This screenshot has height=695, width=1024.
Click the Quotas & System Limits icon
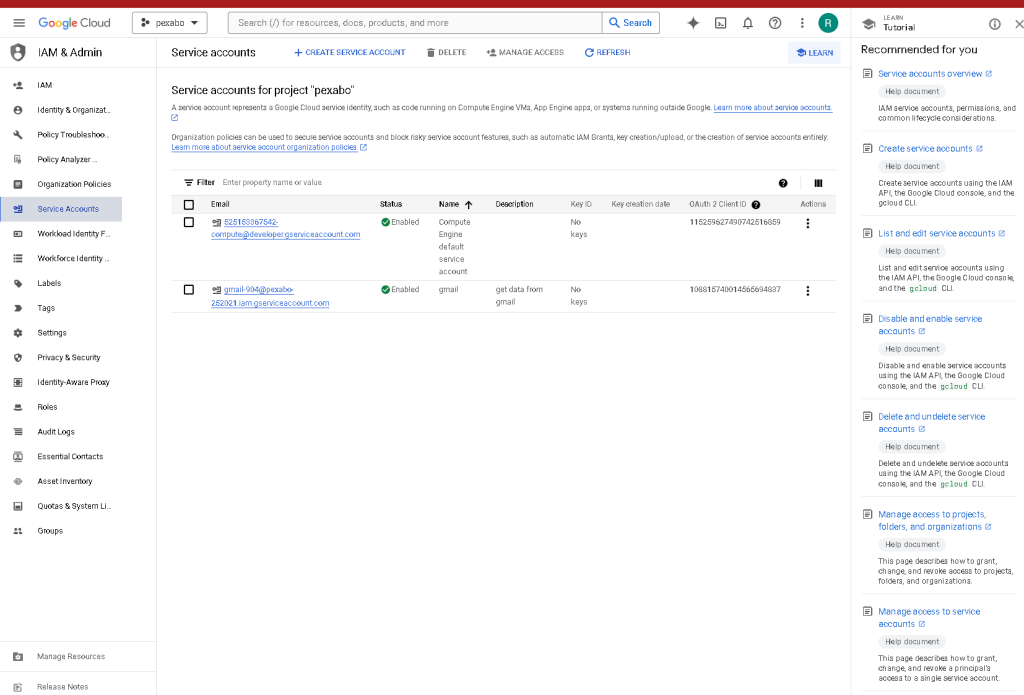[x=18, y=506]
